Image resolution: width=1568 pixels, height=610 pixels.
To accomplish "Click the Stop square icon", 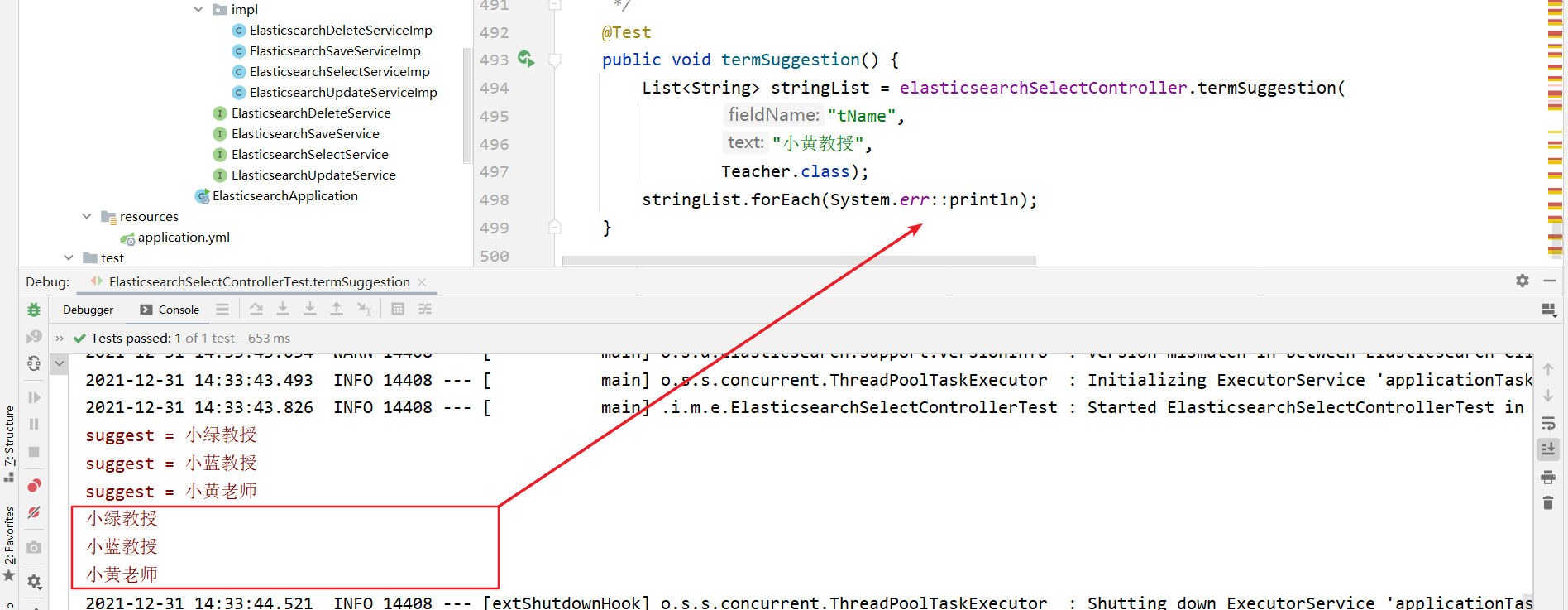I will pos(34,452).
